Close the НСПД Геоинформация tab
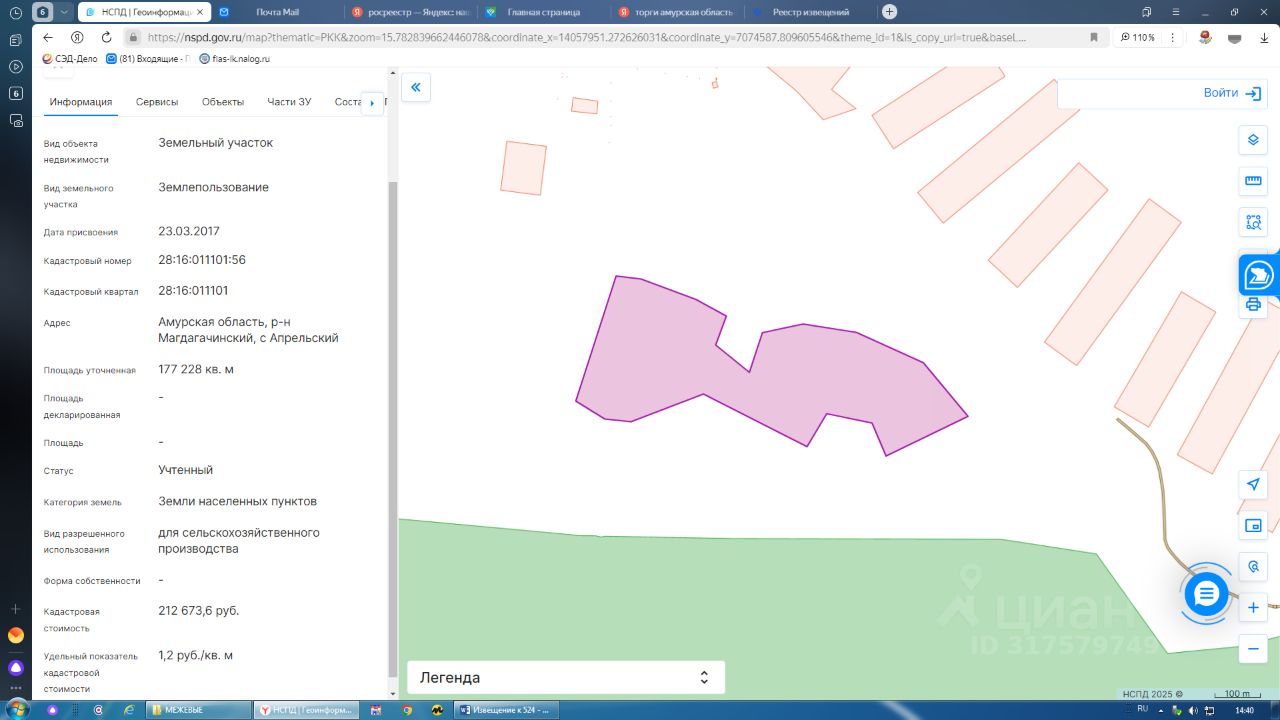This screenshot has width=1280, height=720. pos(201,12)
